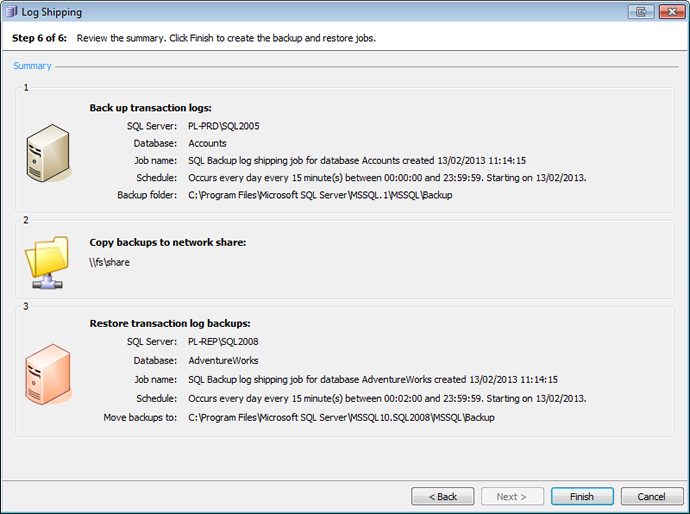690x514 pixels.
Task: Go back to the previous wizard step
Action: point(442,496)
